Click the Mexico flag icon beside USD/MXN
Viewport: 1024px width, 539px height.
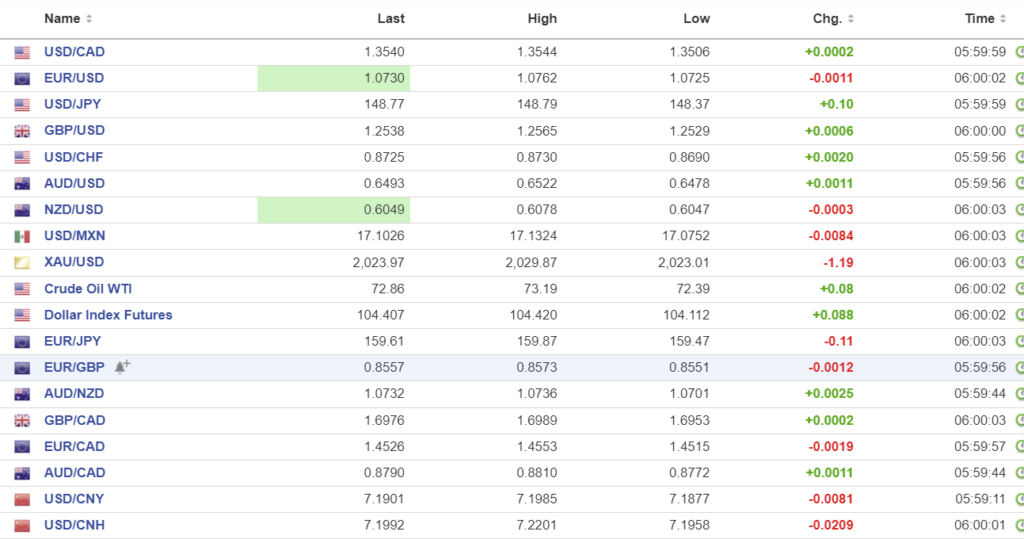click(x=22, y=236)
